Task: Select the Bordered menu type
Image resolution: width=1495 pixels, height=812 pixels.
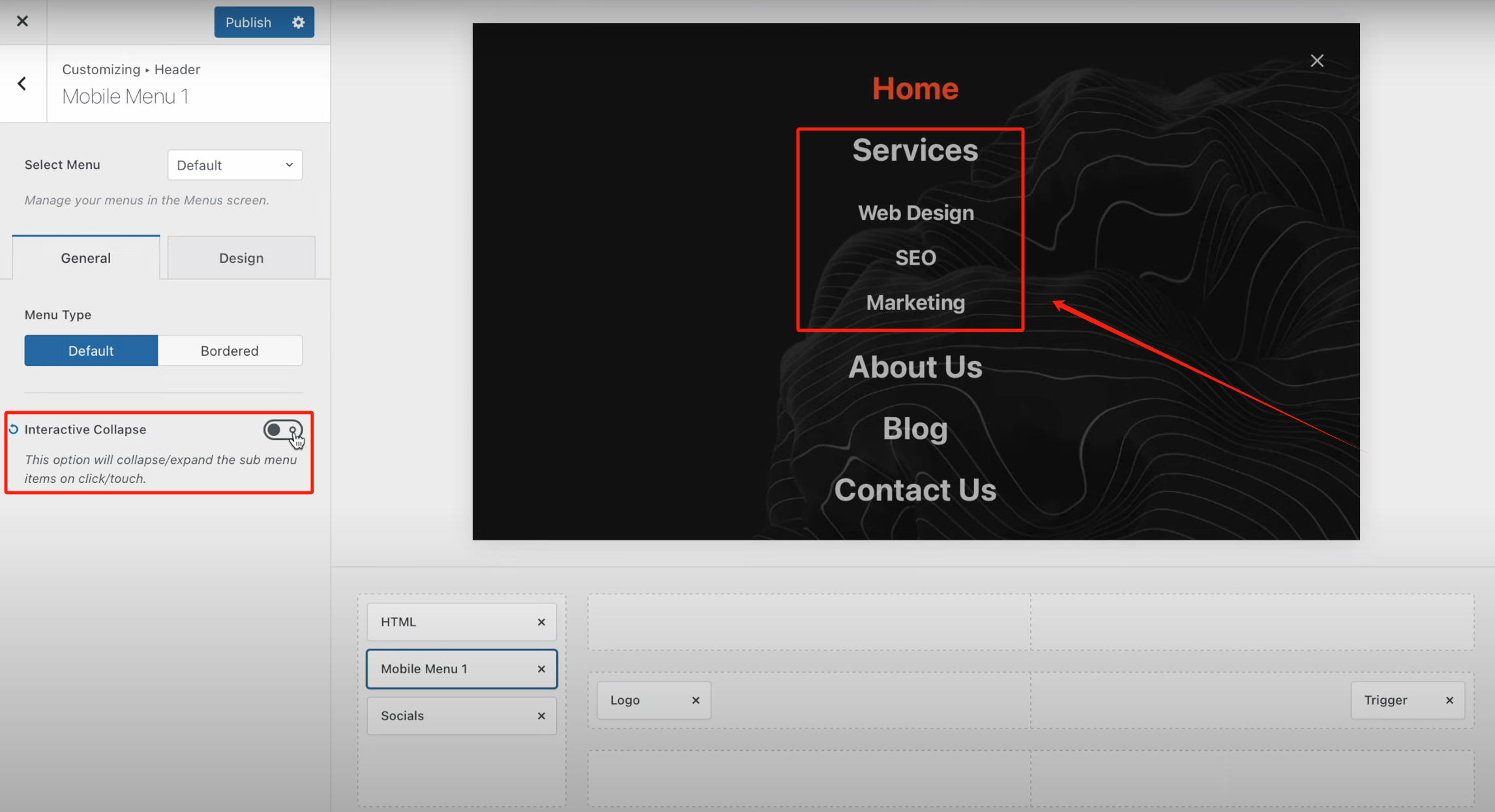Action: pyautogui.click(x=229, y=351)
